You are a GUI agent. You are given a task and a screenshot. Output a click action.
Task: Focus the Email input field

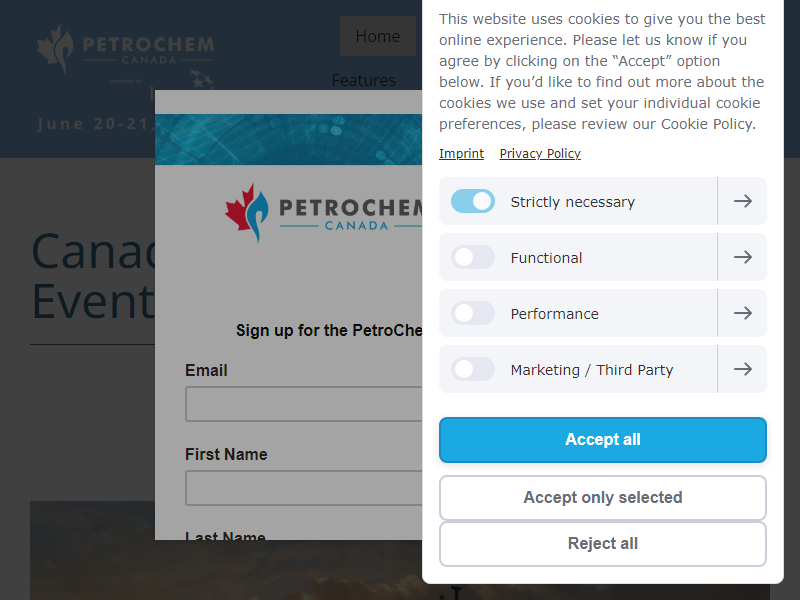[304, 404]
